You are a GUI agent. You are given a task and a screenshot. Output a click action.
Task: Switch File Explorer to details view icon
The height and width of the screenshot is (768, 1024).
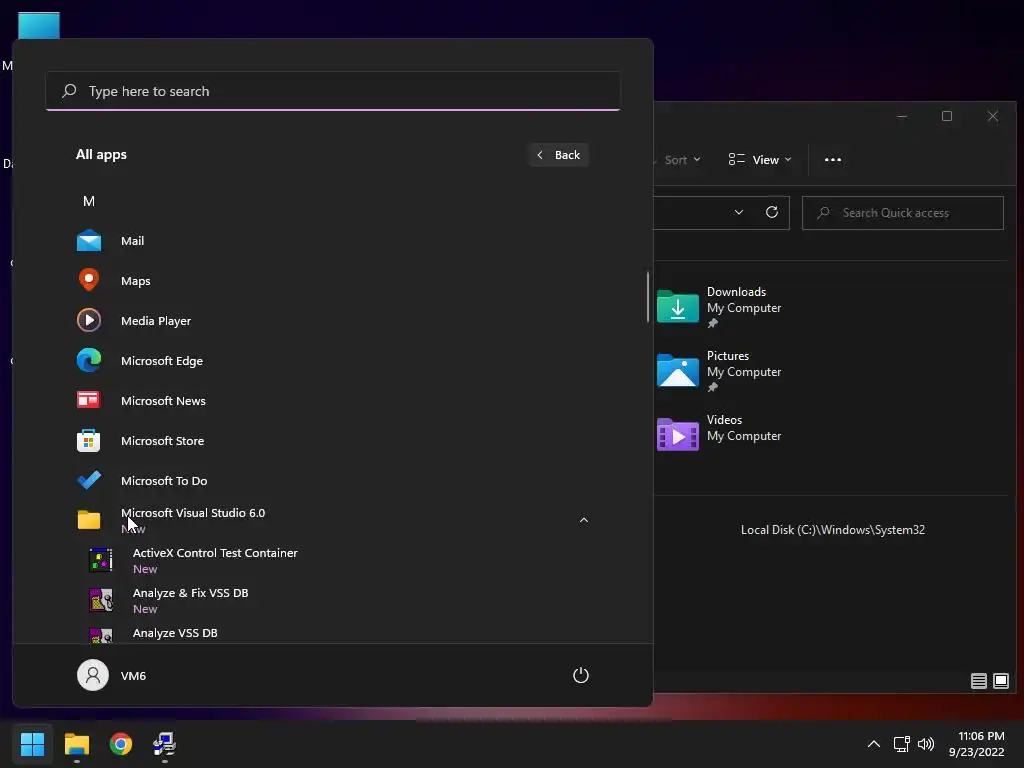[978, 681]
